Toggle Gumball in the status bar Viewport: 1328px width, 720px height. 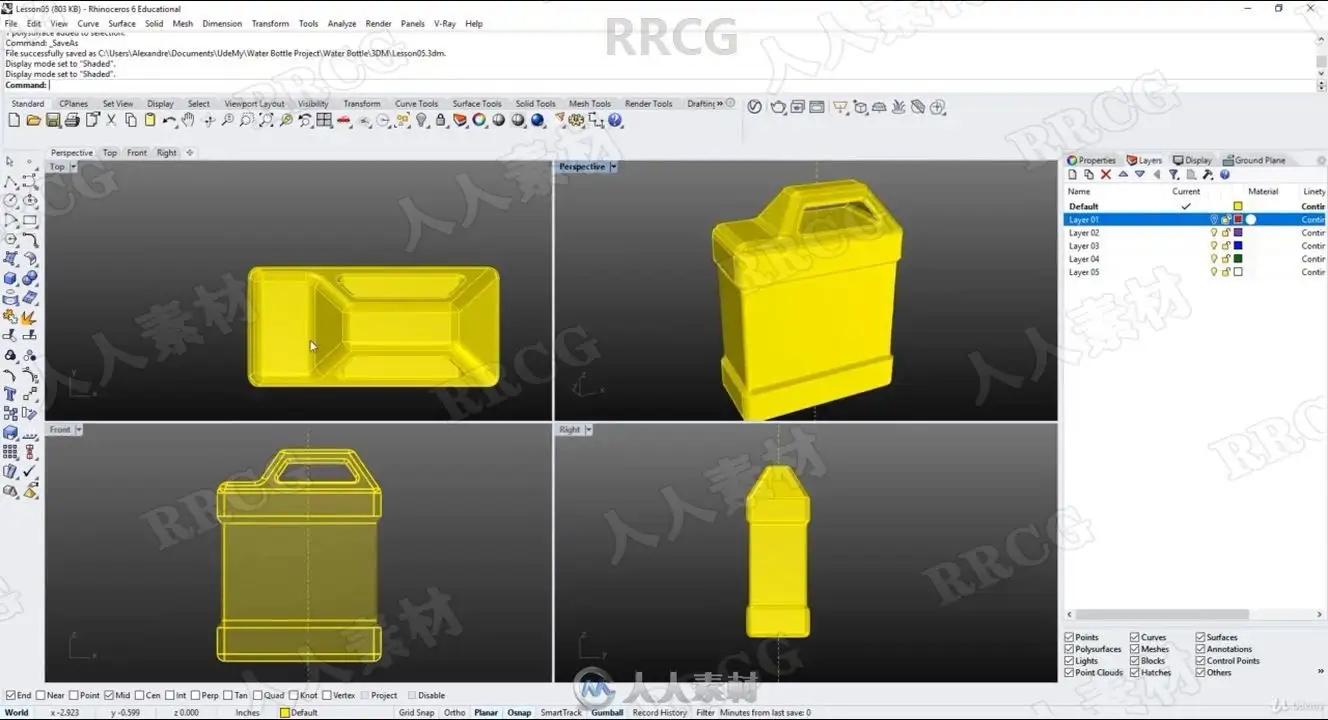[x=607, y=712]
